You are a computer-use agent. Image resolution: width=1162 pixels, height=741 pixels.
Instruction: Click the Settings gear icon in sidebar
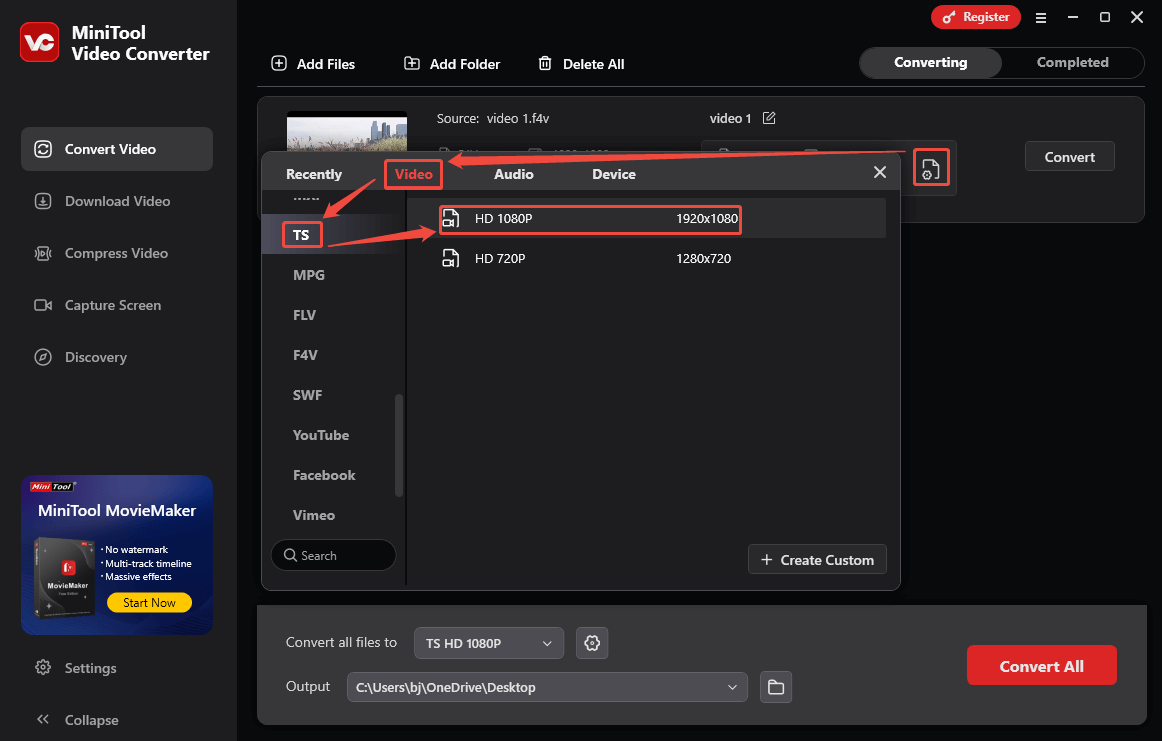(43, 668)
